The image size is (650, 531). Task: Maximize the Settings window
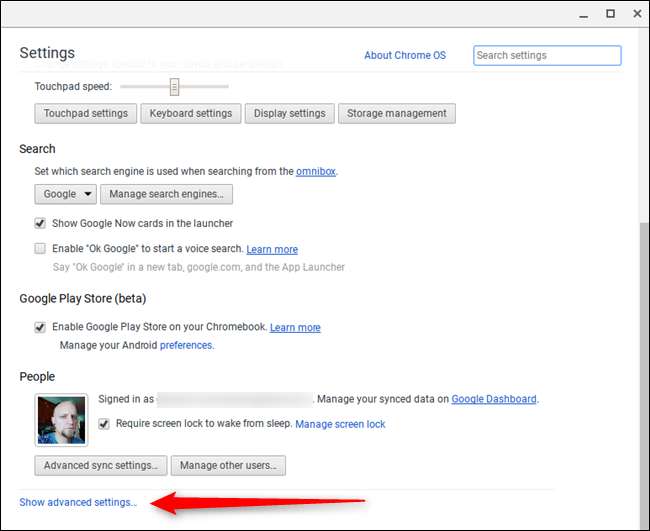tap(611, 14)
